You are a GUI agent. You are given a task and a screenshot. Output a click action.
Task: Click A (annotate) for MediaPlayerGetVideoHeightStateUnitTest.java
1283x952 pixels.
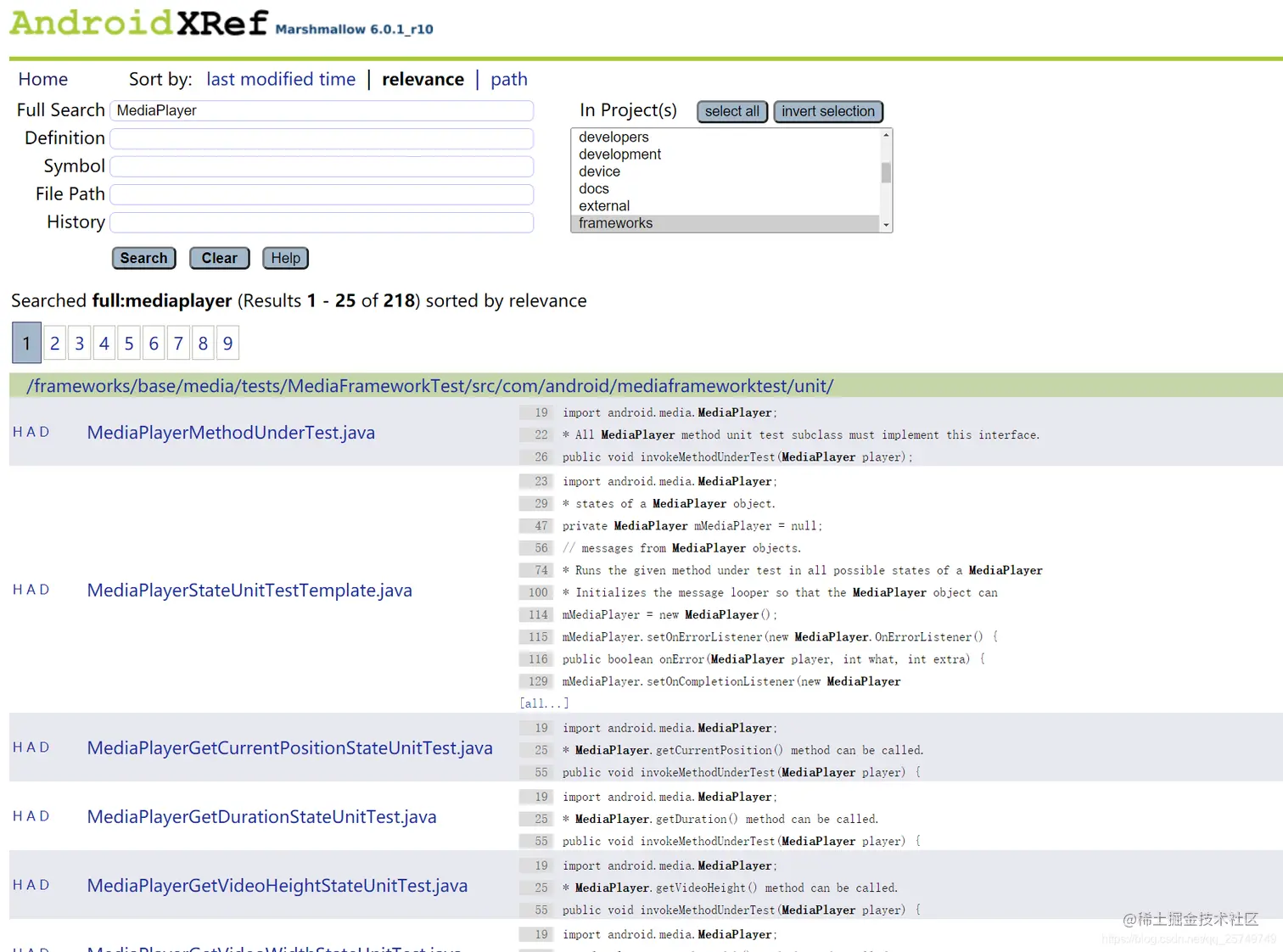[31, 885]
